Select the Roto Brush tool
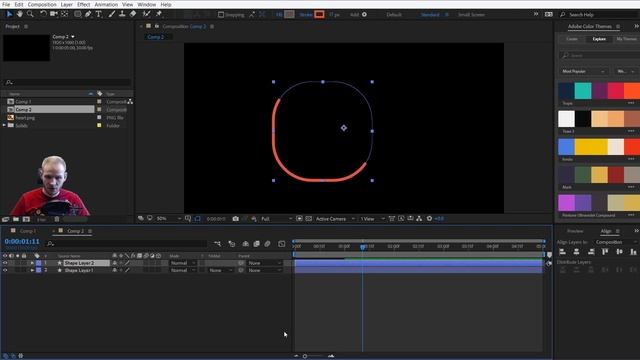This screenshot has height=360, width=640. tap(147, 14)
